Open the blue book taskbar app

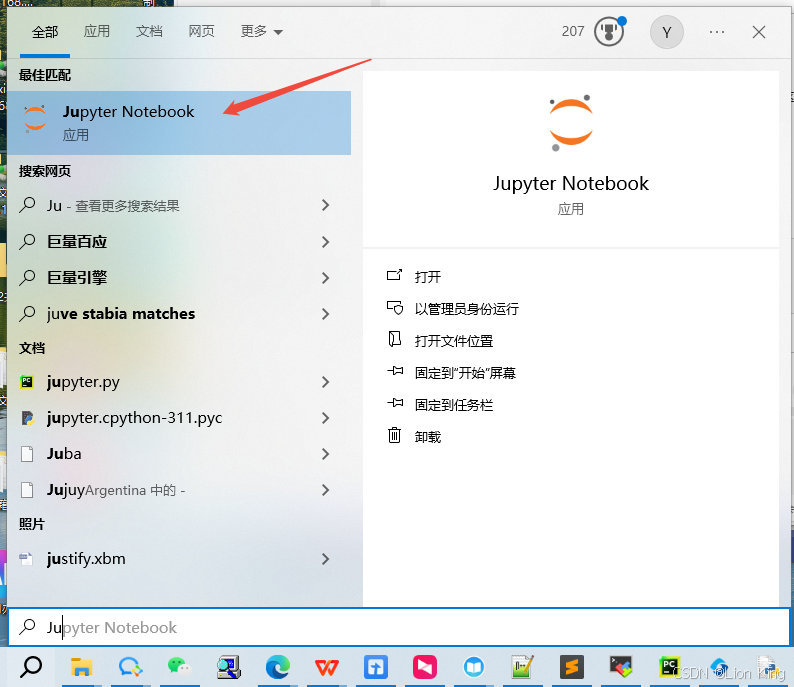[x=474, y=667]
